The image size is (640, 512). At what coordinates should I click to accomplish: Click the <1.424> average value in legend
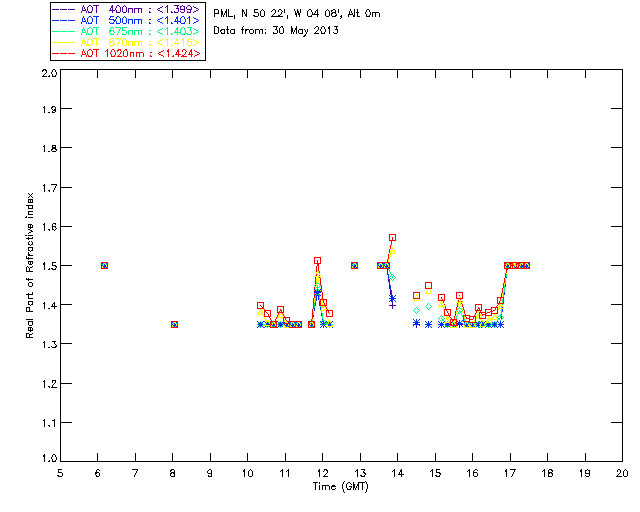(179, 53)
